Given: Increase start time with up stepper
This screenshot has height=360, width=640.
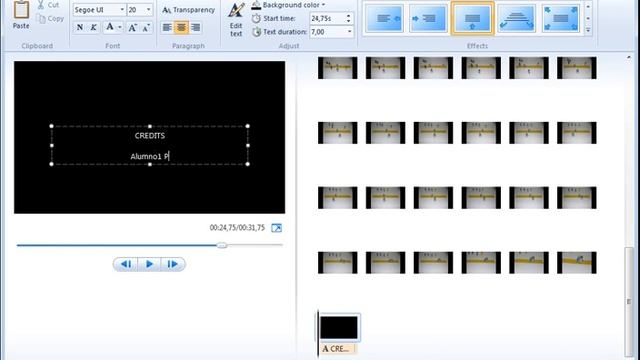Looking at the screenshot, I should [x=349, y=16].
